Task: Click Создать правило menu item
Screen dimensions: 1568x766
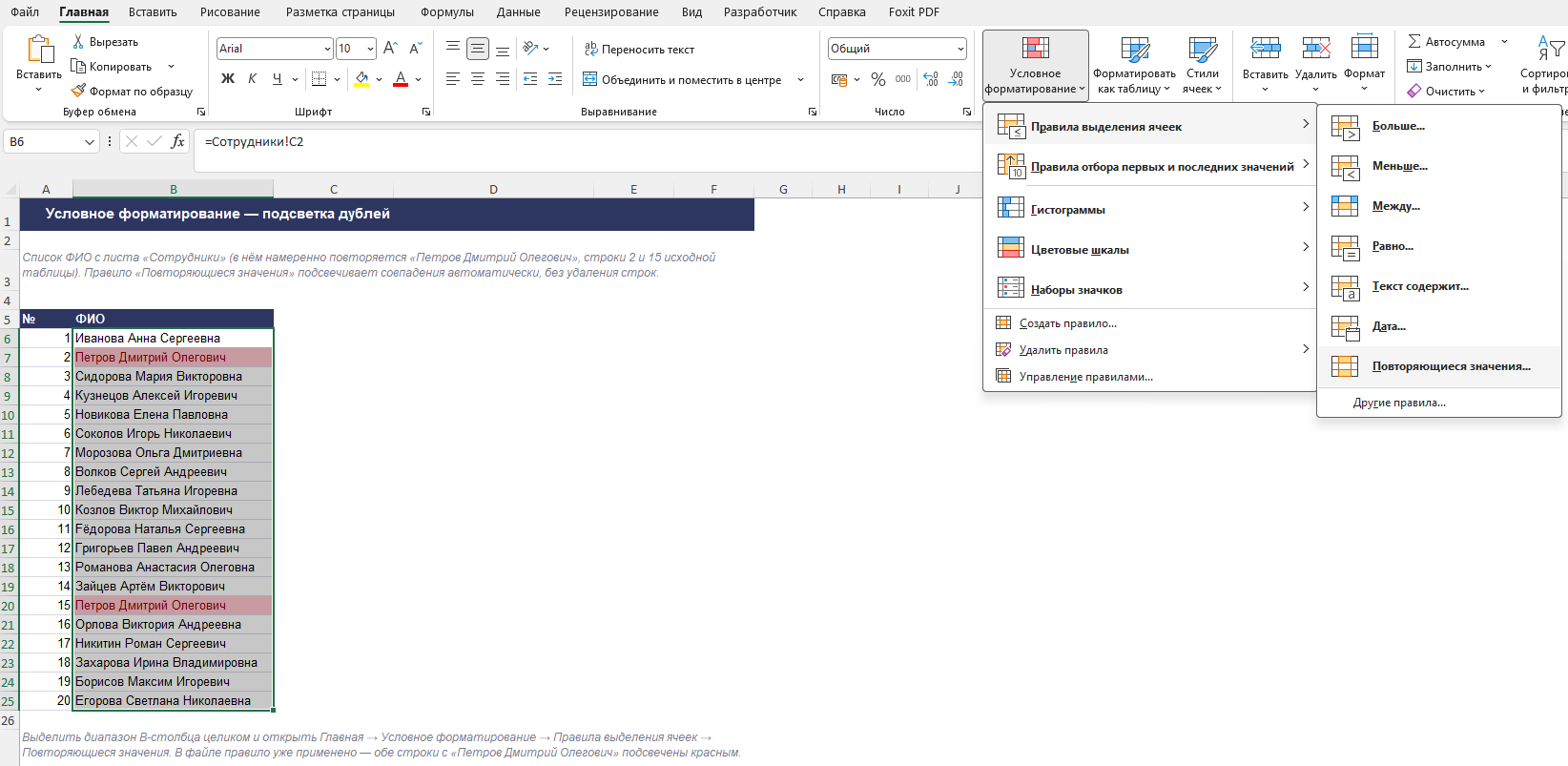Action: [1149, 323]
